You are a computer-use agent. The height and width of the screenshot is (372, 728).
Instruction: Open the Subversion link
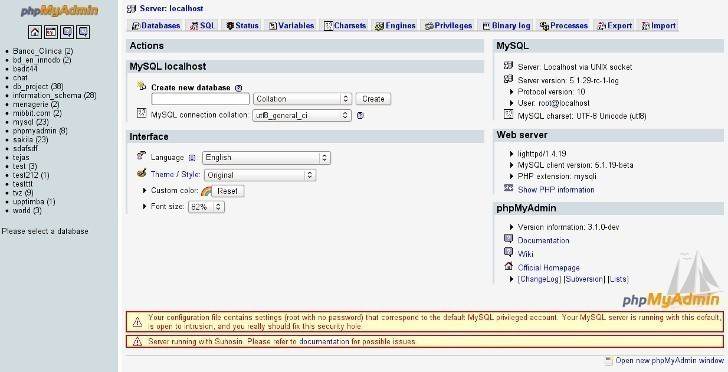tap(584, 279)
